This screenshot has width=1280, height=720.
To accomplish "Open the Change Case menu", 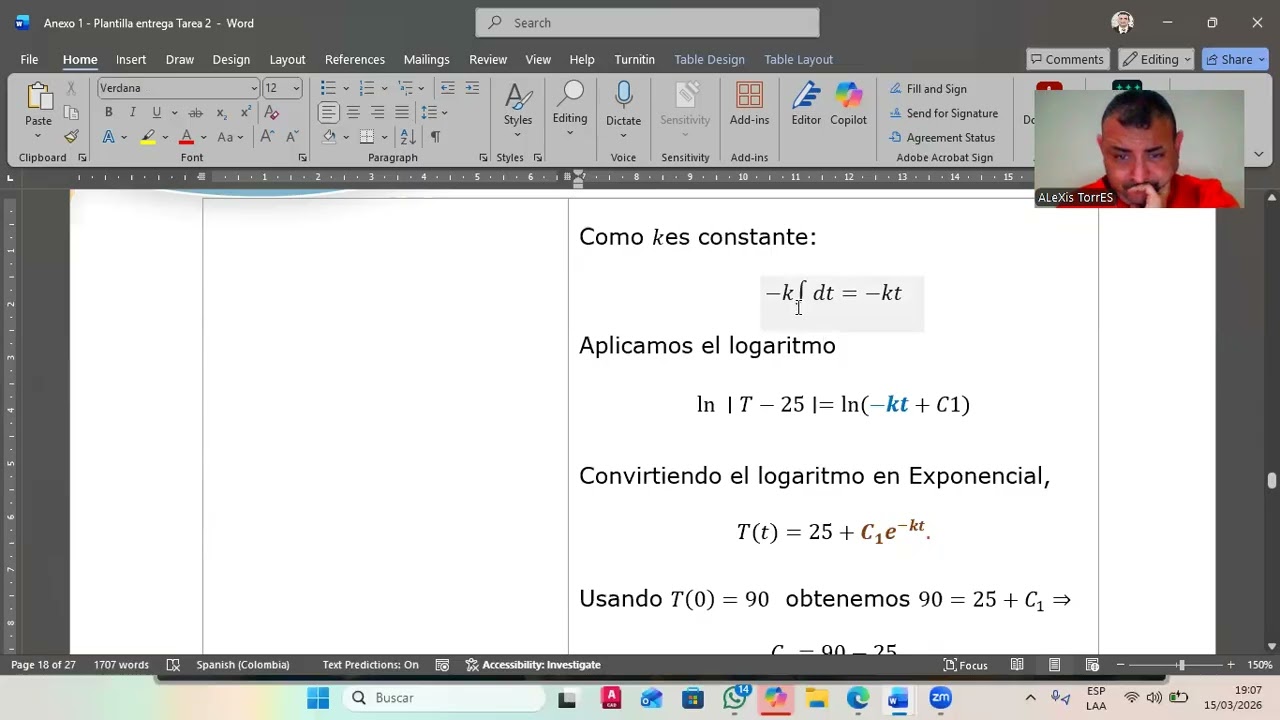I will [230, 137].
